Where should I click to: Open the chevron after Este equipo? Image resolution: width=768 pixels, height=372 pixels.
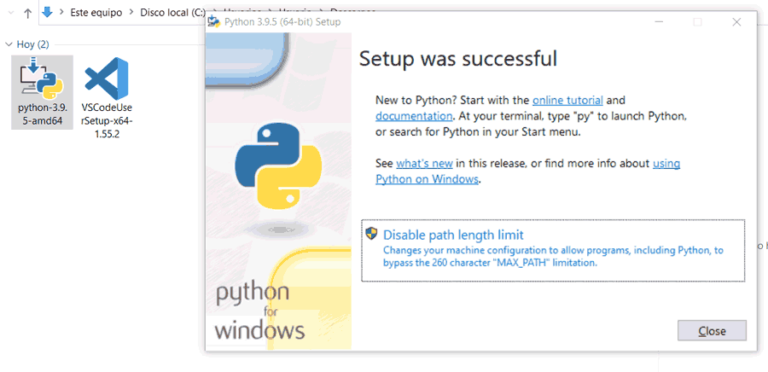pos(131,13)
